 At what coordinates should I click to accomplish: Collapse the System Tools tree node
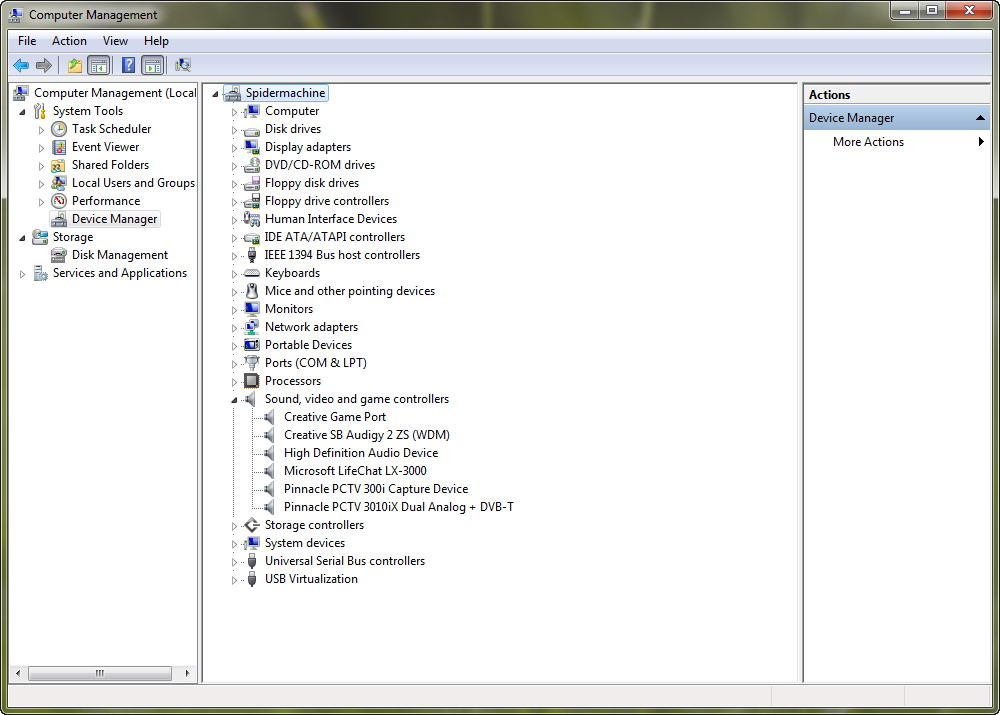22,112
